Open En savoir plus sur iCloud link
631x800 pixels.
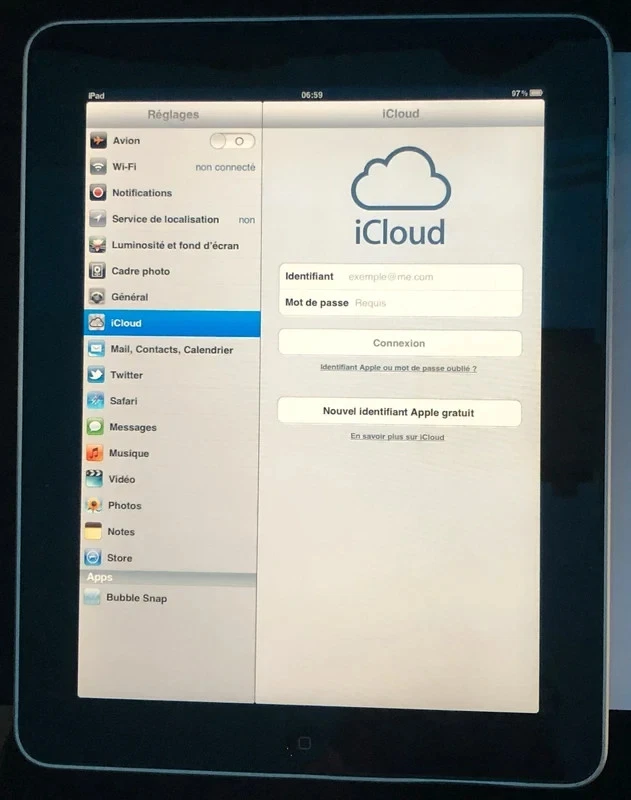tap(397, 437)
